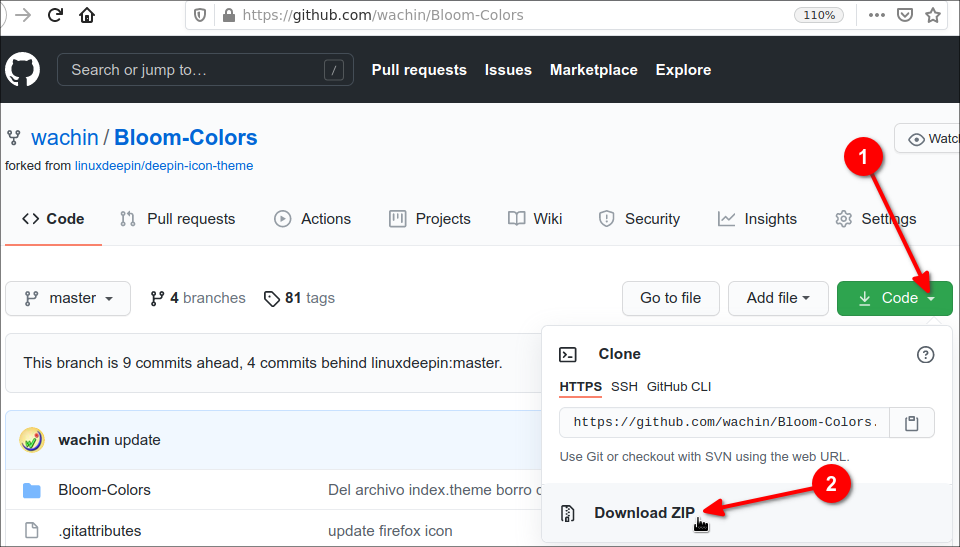Open Explore in the top navigation
The width and height of the screenshot is (960, 547).
[x=683, y=70]
